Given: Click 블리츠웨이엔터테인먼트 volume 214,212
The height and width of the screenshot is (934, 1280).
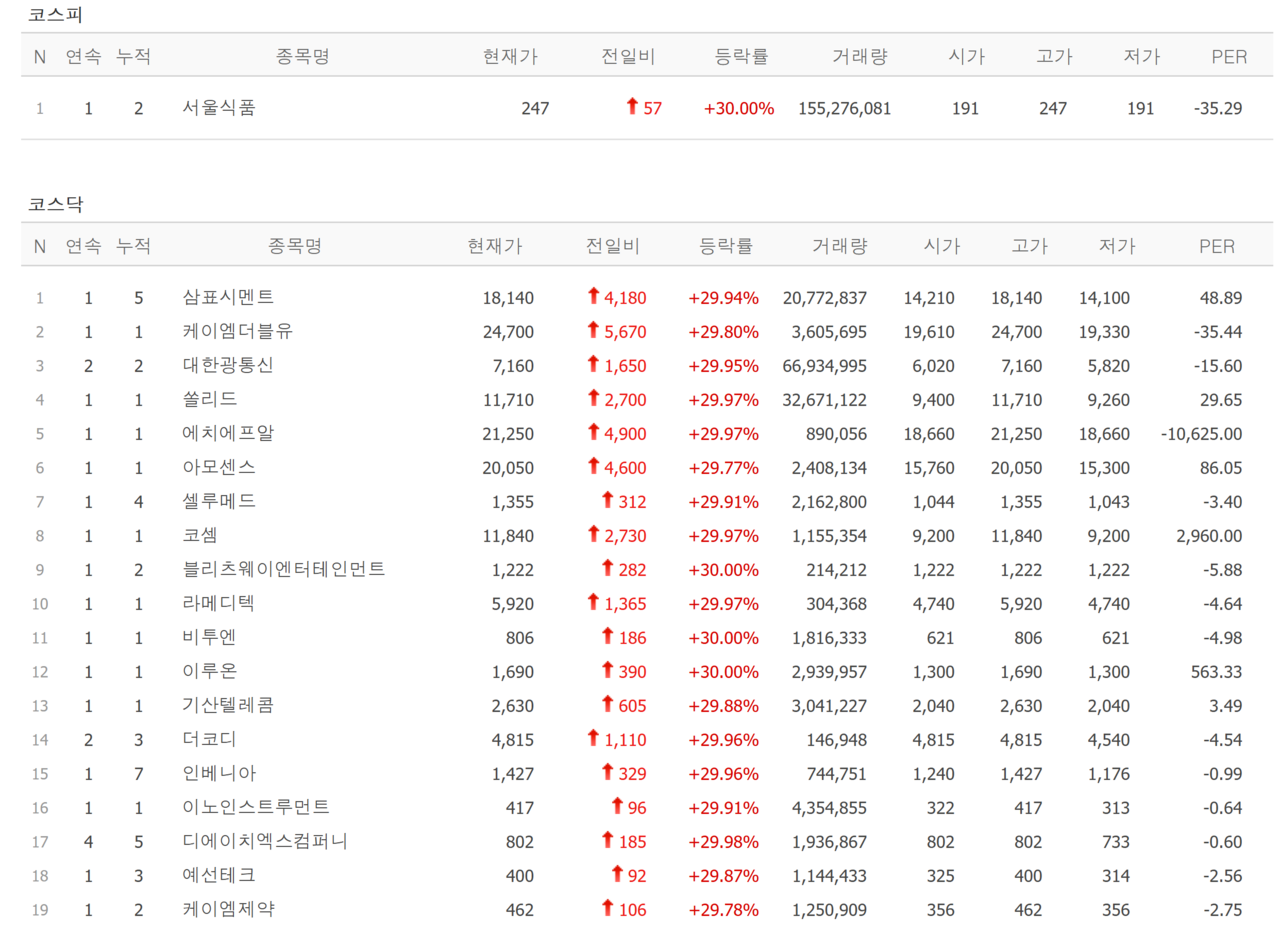Looking at the screenshot, I should (x=838, y=569).
